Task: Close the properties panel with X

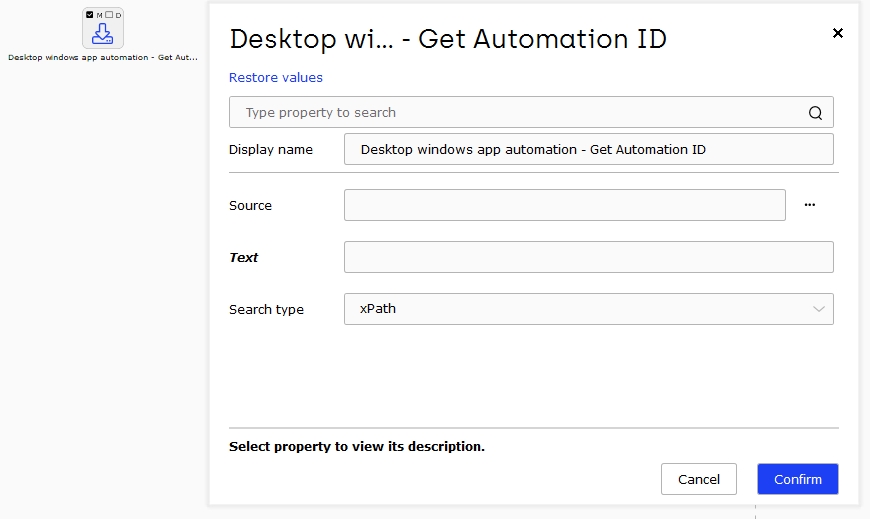Action: 838,33
